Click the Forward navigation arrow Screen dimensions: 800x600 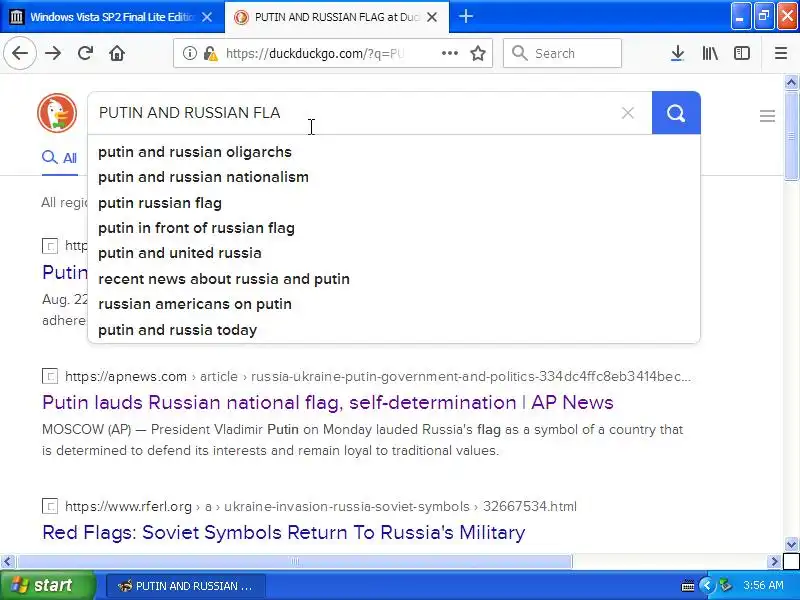[53, 53]
